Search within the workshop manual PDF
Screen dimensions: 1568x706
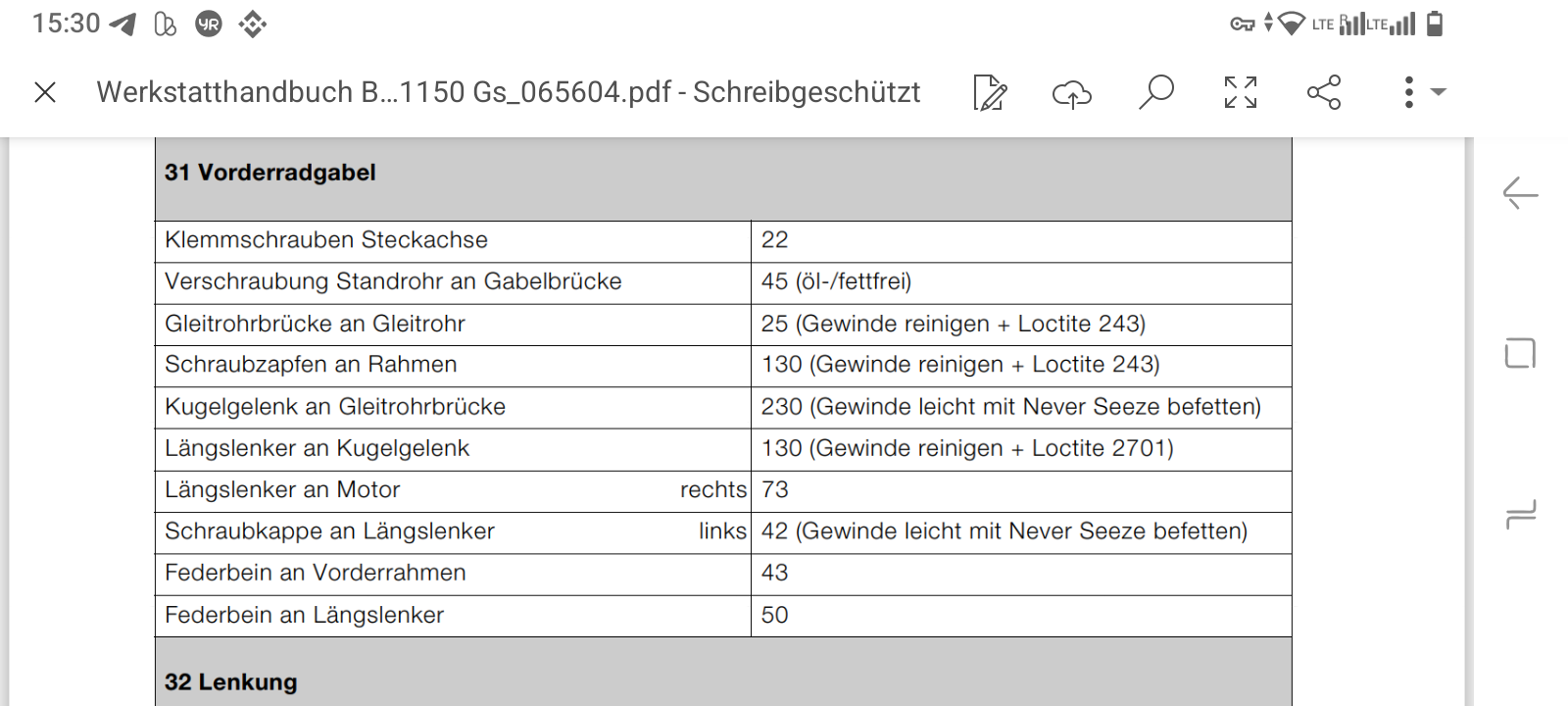point(1156,92)
